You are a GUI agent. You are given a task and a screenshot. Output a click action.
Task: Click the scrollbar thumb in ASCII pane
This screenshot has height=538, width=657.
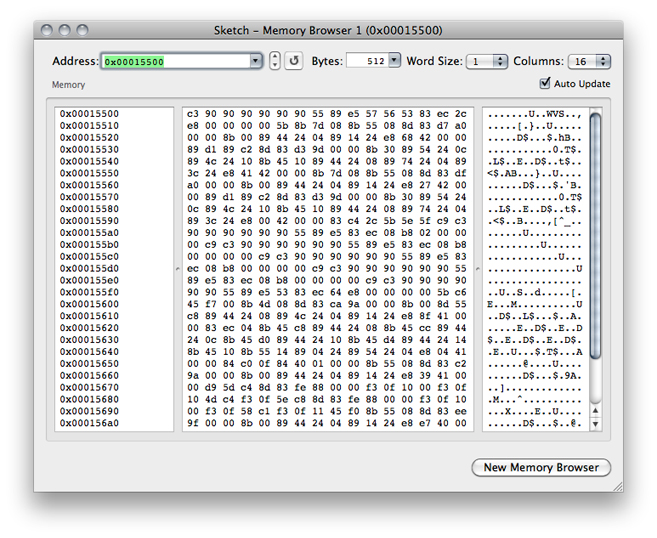(595, 235)
